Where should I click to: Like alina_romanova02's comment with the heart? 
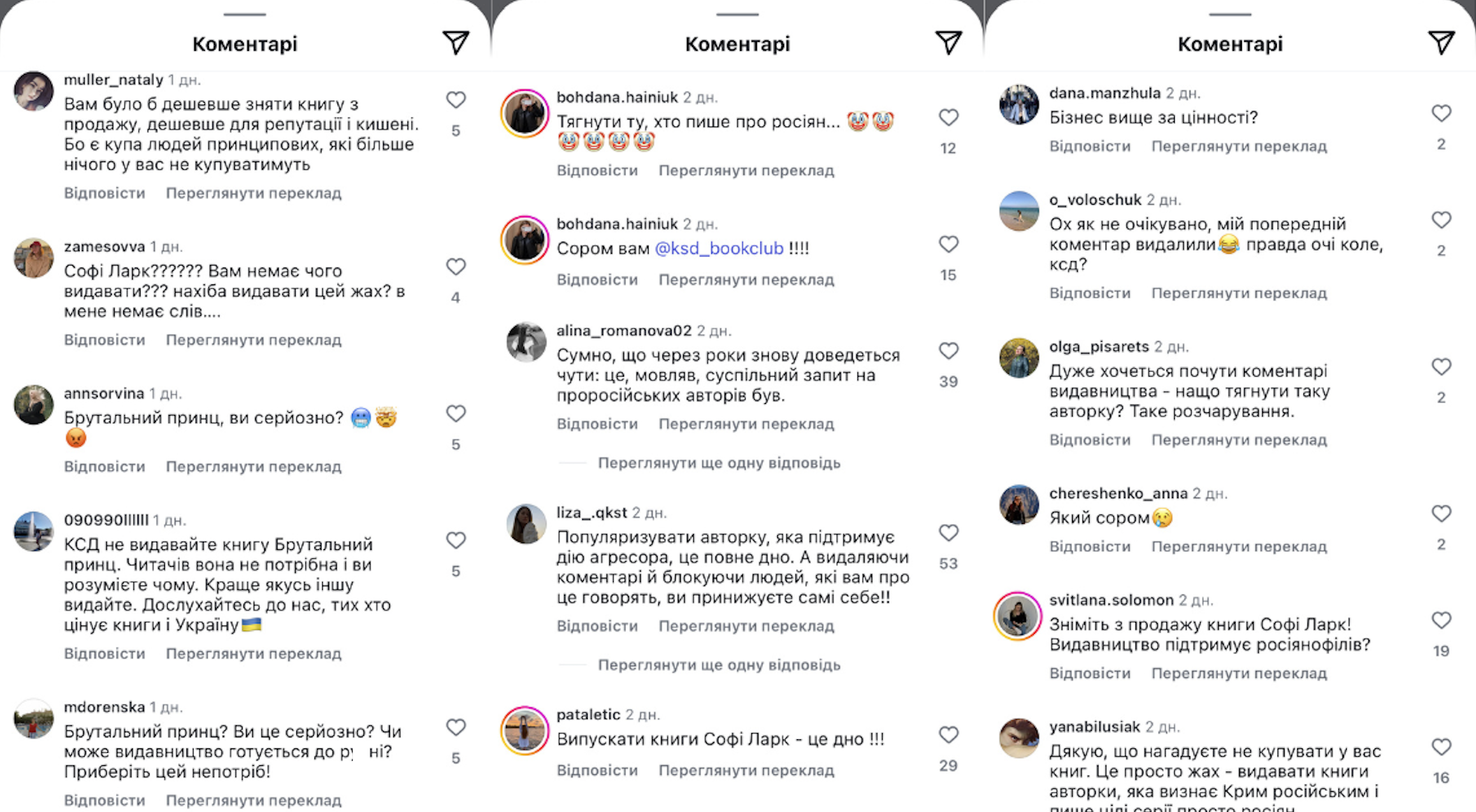[948, 351]
